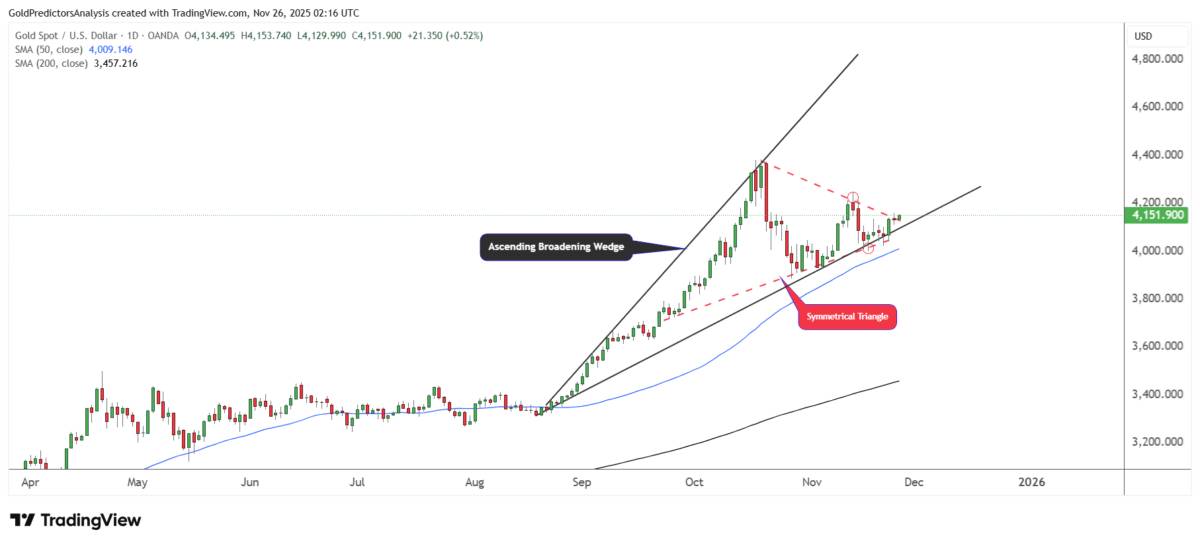The height and width of the screenshot is (545, 1200).
Task: Click the Gold Spot / U.S. Dollar symbol title
Action: coord(67,35)
